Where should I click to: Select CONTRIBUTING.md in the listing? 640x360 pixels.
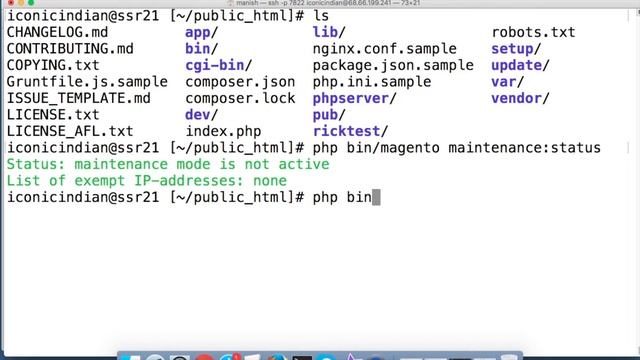[70, 49]
